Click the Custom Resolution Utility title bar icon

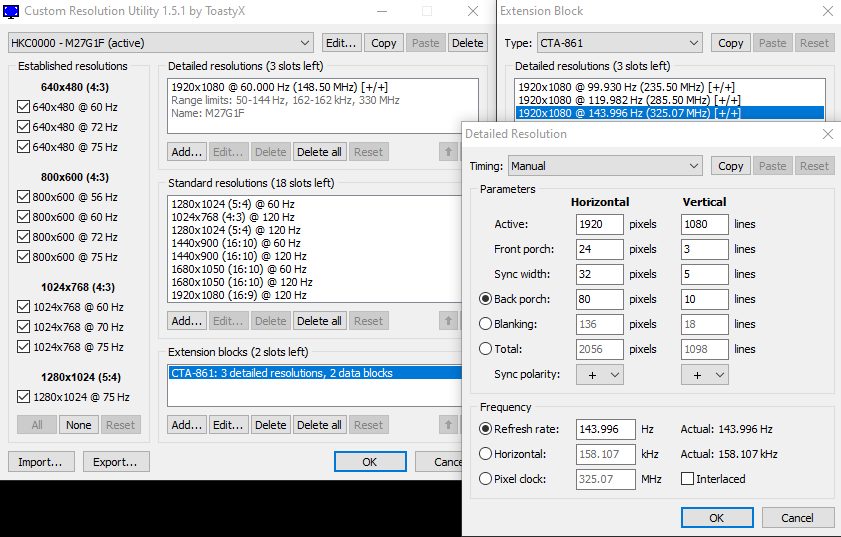point(11,11)
